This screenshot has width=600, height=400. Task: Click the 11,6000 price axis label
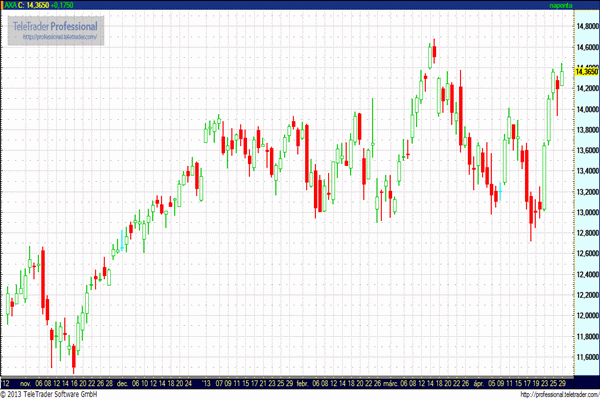coord(585,358)
